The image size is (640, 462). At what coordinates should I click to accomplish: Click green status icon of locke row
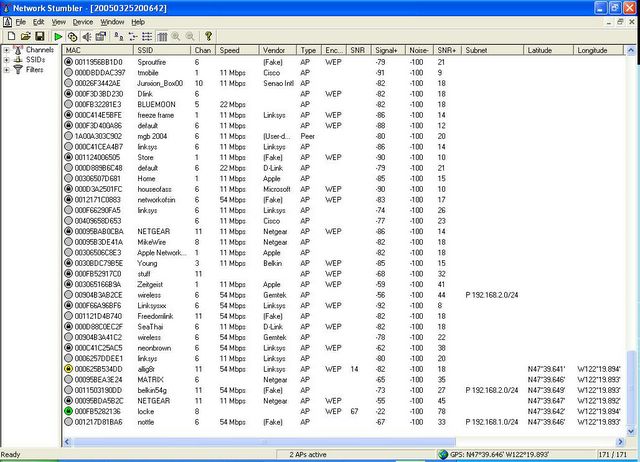click(69, 411)
